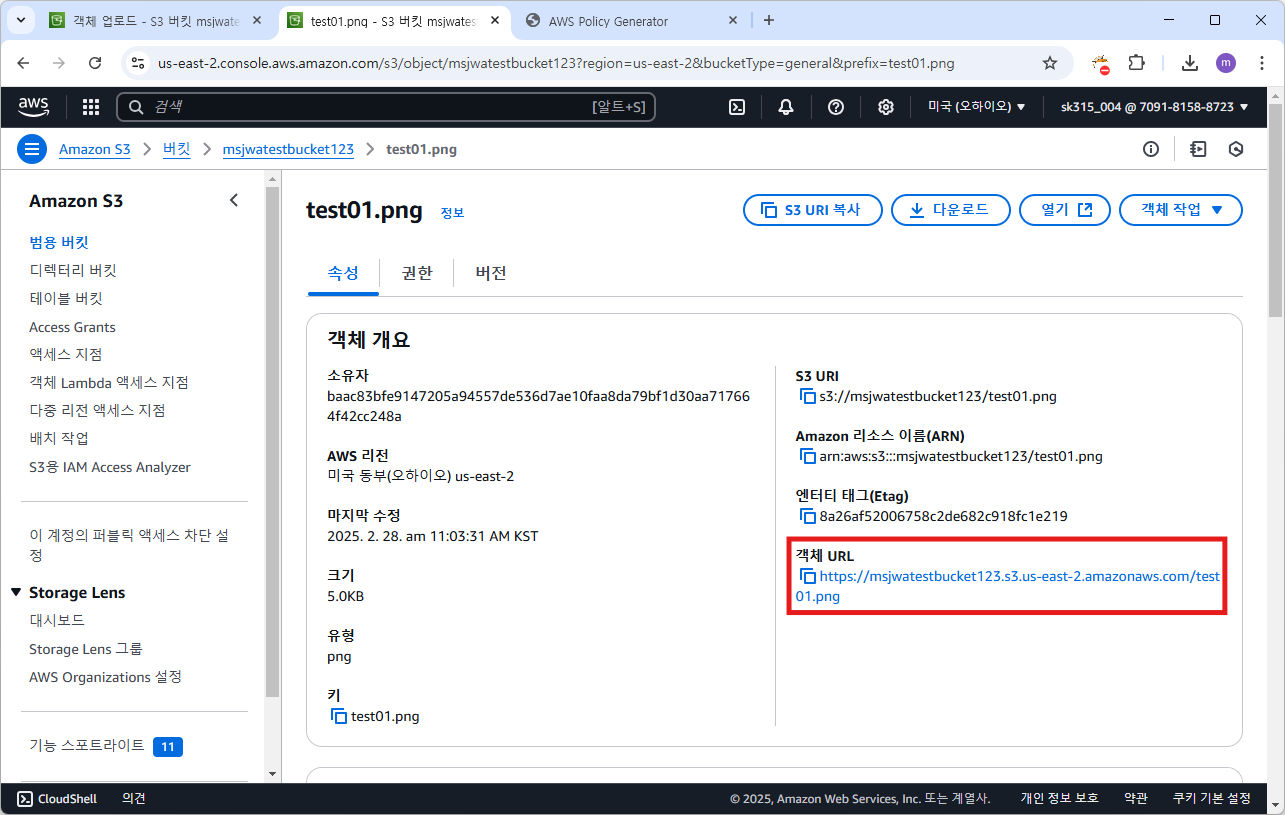Viewport: 1285px width, 815px height.
Task: Open the object URL link
Action: click(1007, 586)
